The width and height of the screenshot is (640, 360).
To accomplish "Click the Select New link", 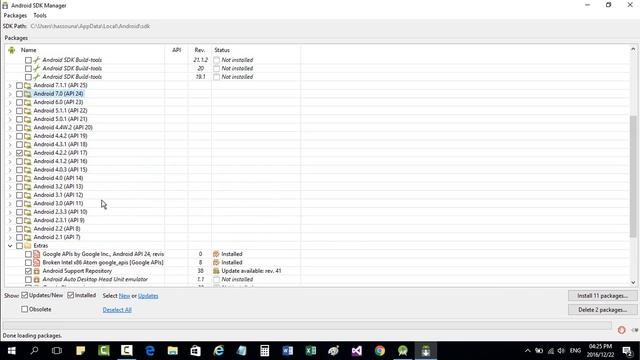I will (124, 296).
